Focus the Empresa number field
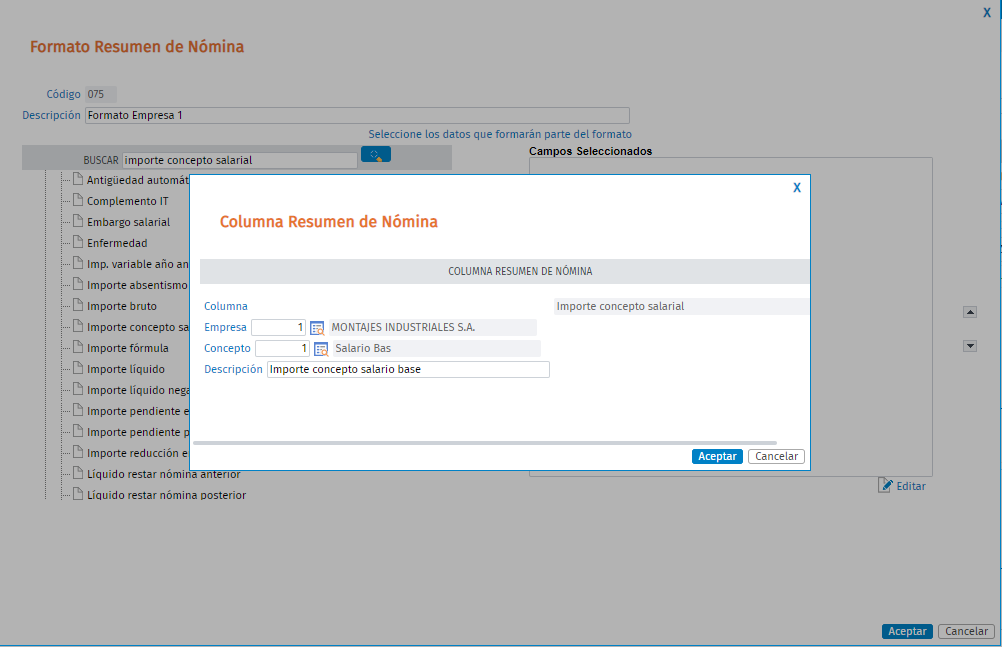This screenshot has height=647, width=1002. click(279, 327)
